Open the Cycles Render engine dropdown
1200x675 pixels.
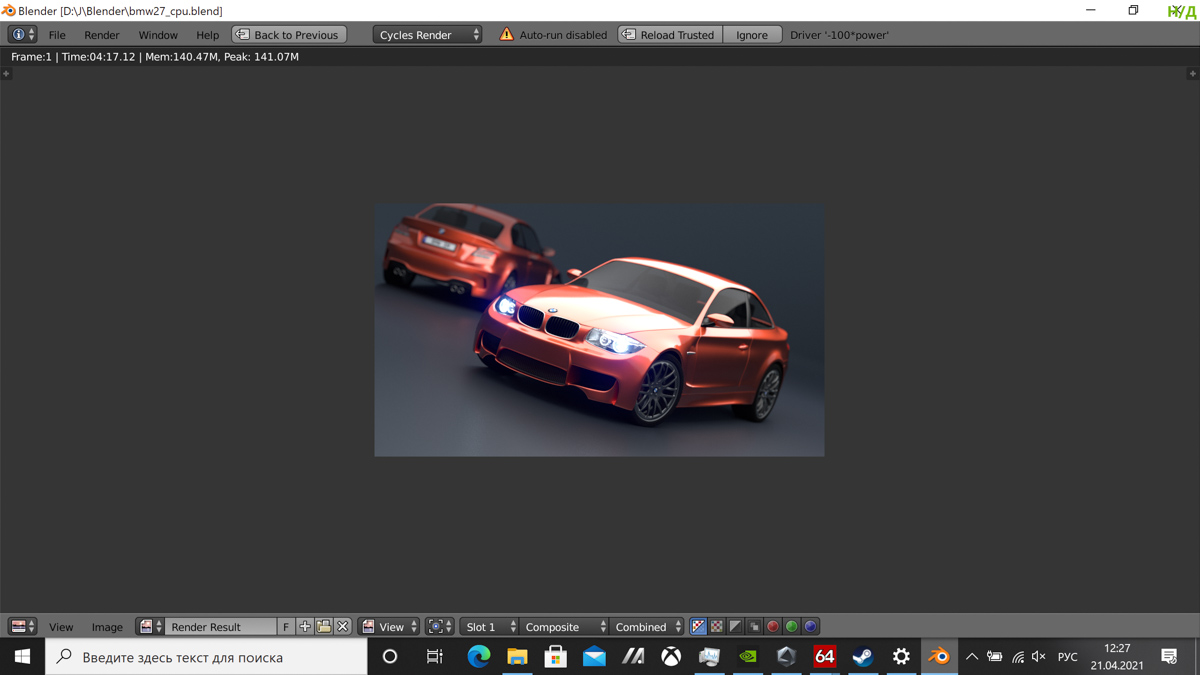point(427,34)
